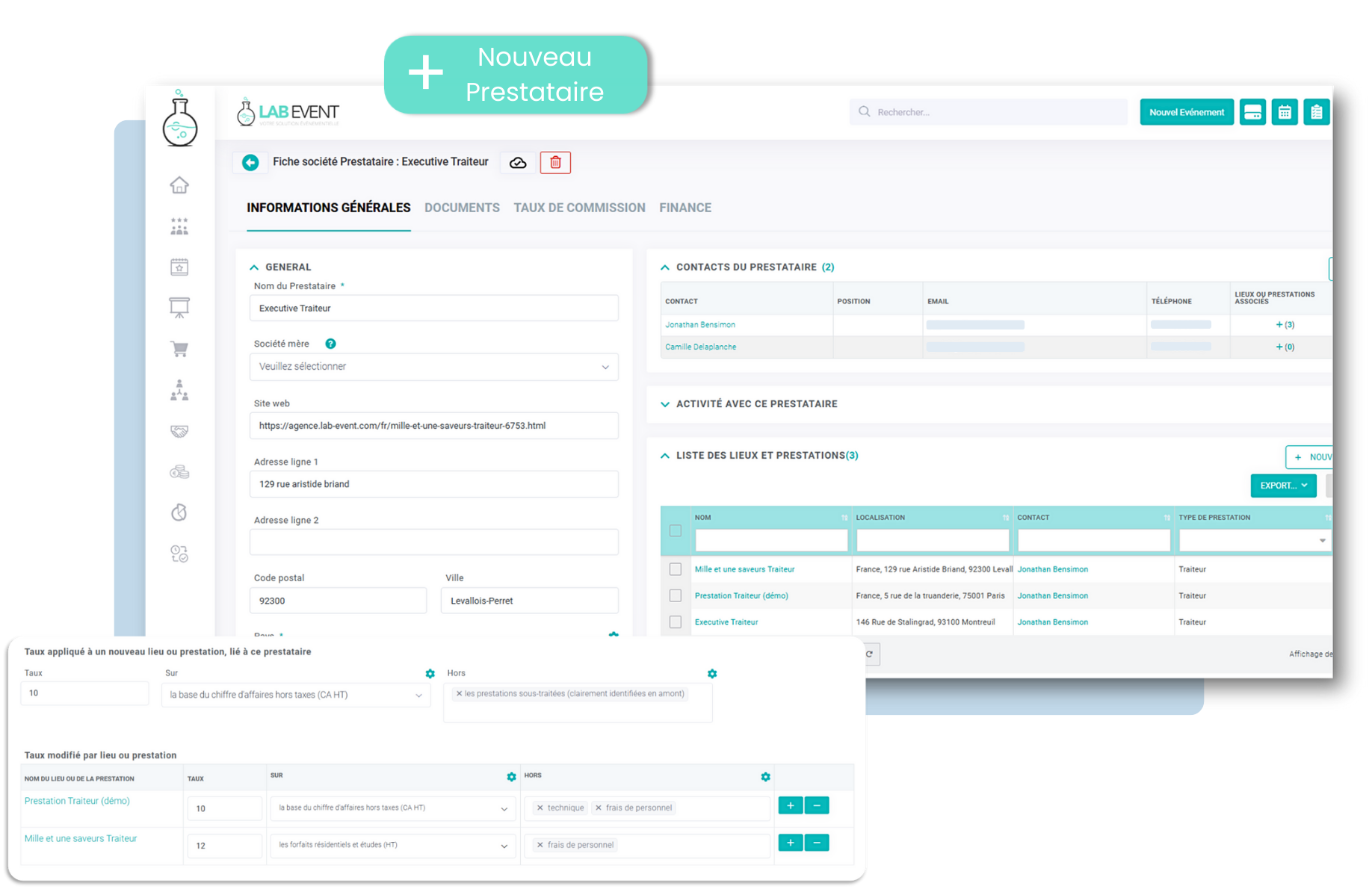1372x889 pixels.
Task: Remove the technique tag
Action: (540, 808)
